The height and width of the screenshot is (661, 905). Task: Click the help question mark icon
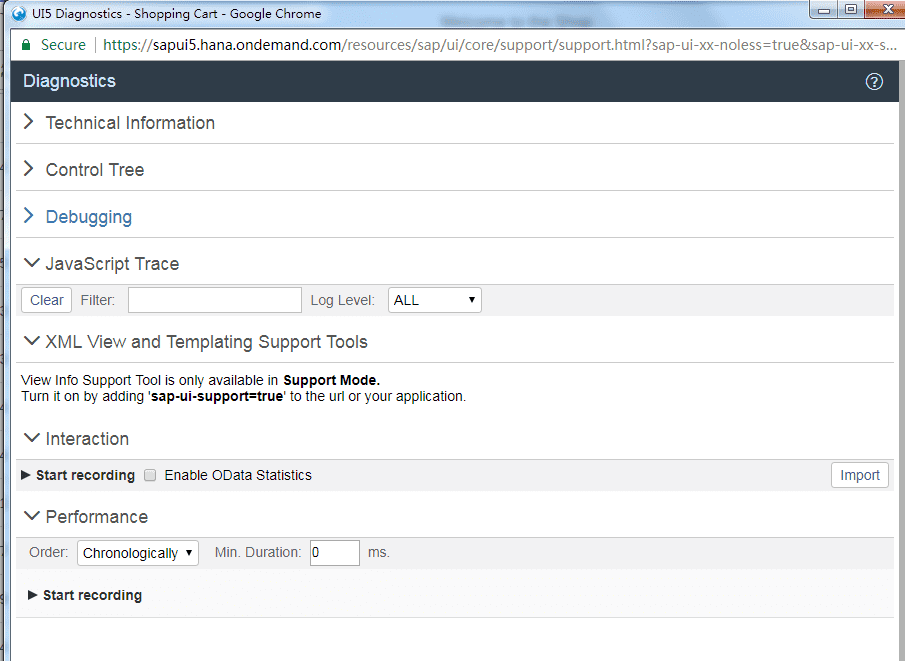(874, 82)
